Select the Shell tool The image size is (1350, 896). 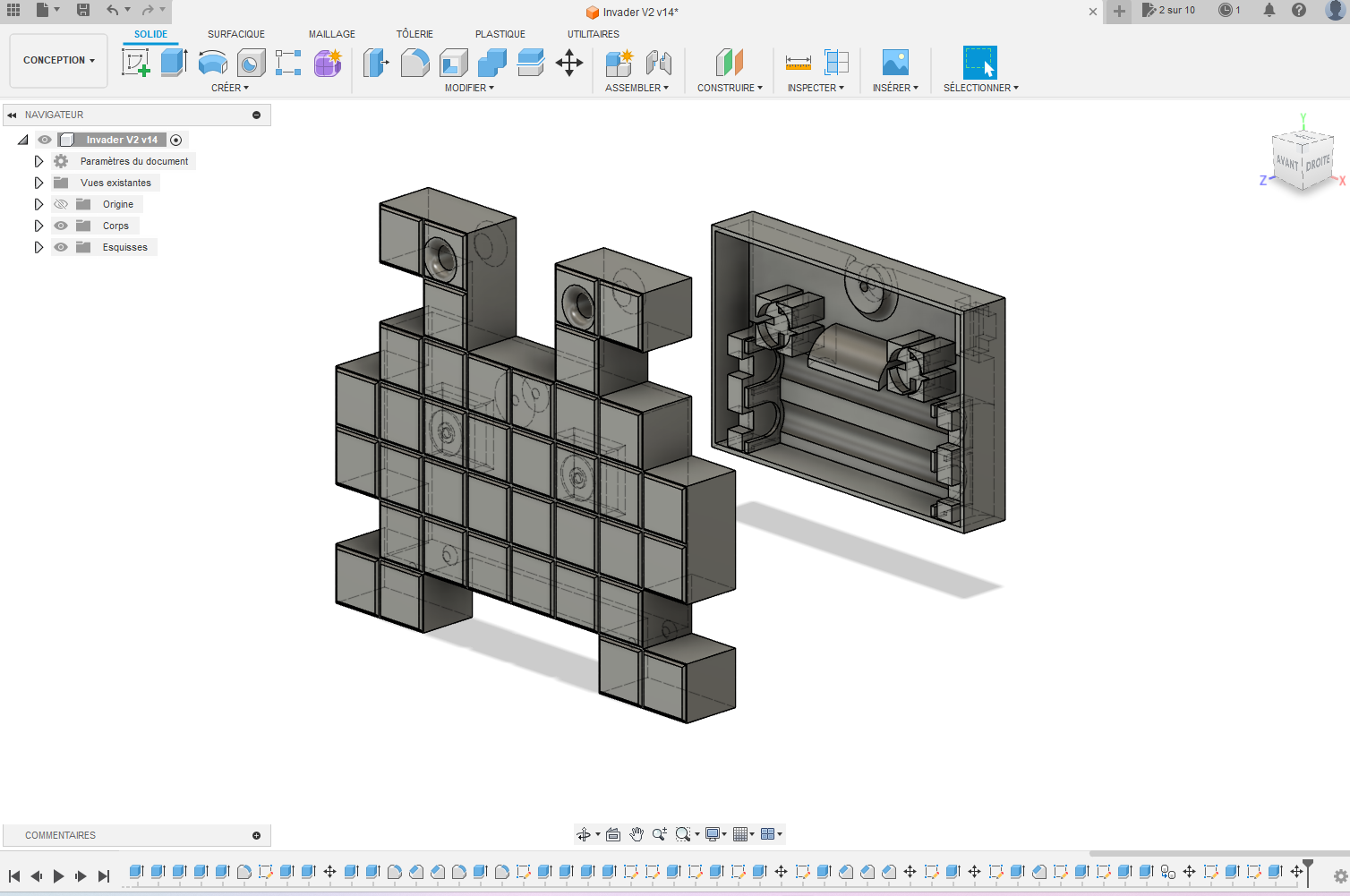[x=454, y=63]
